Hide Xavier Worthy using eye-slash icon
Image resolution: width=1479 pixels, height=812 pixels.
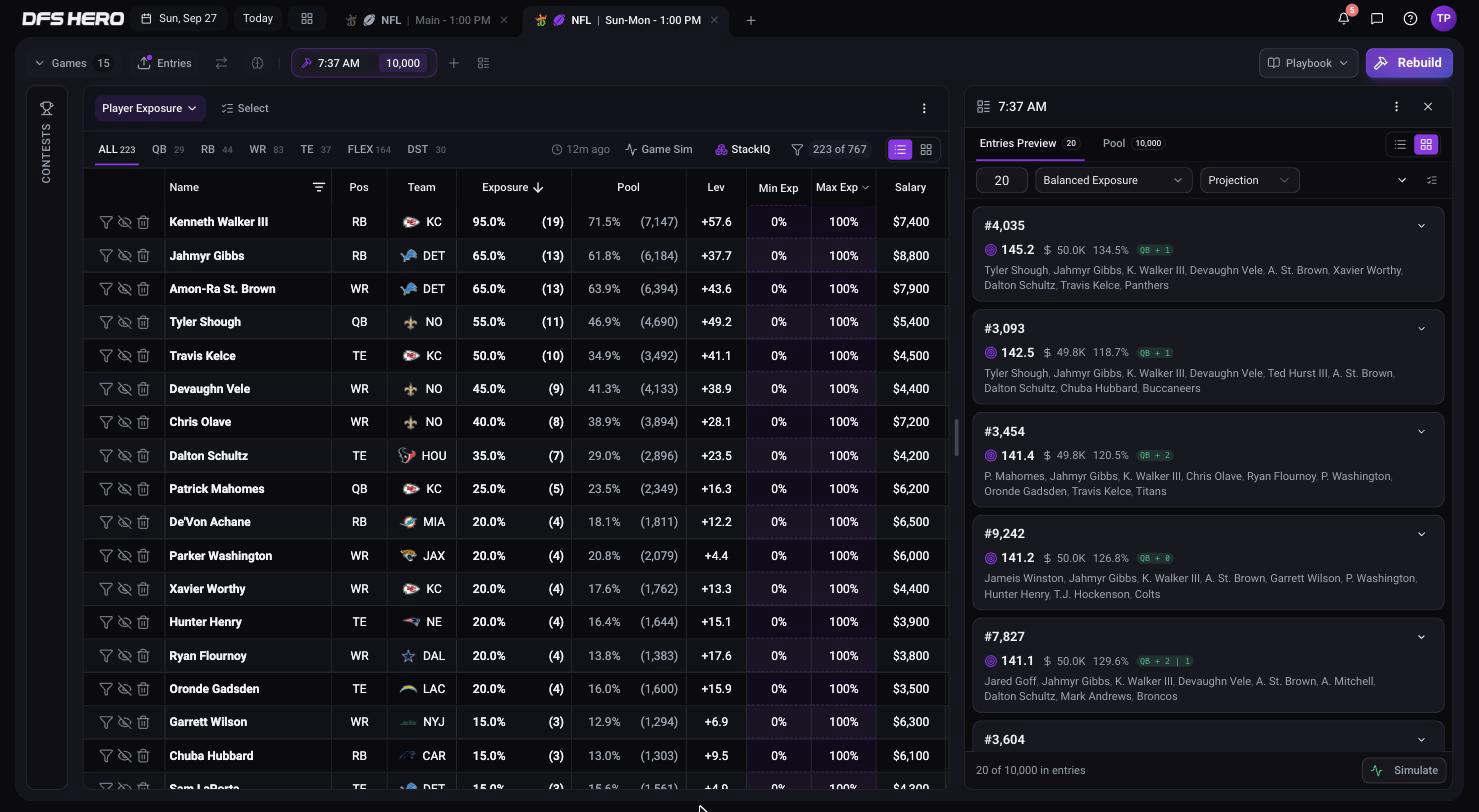tap(124, 589)
